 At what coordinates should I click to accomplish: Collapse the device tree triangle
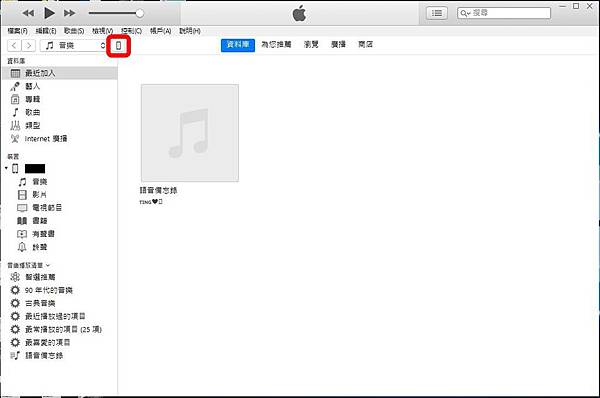coord(7,168)
